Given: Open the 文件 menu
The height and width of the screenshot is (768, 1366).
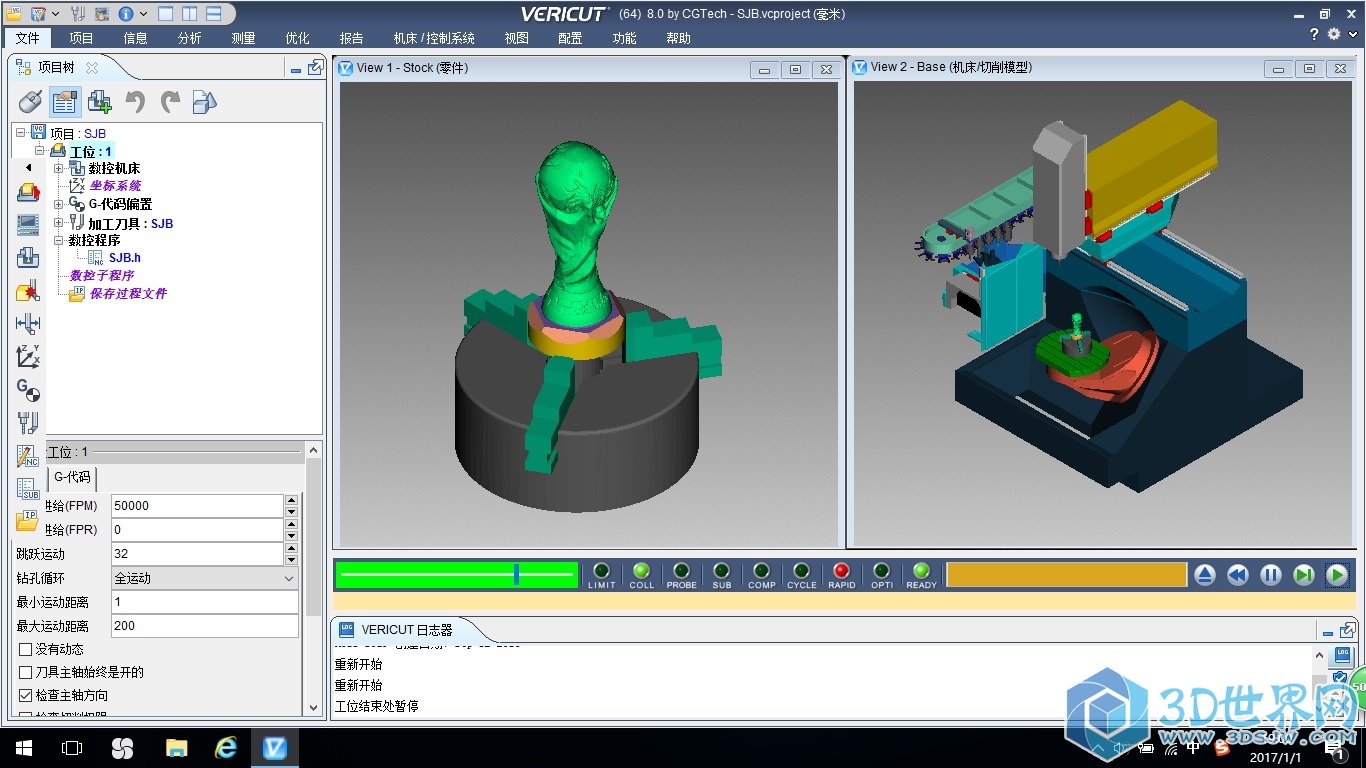Looking at the screenshot, I should pyautogui.click(x=27, y=38).
